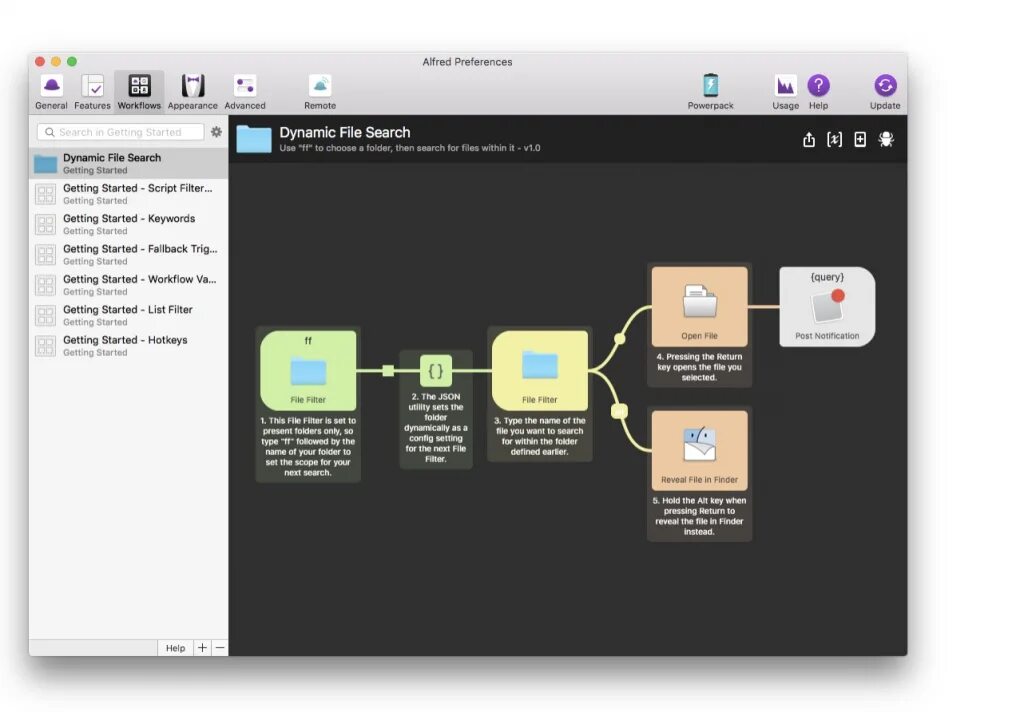
Task: Select the yellow File Filter node
Action: tap(539, 370)
